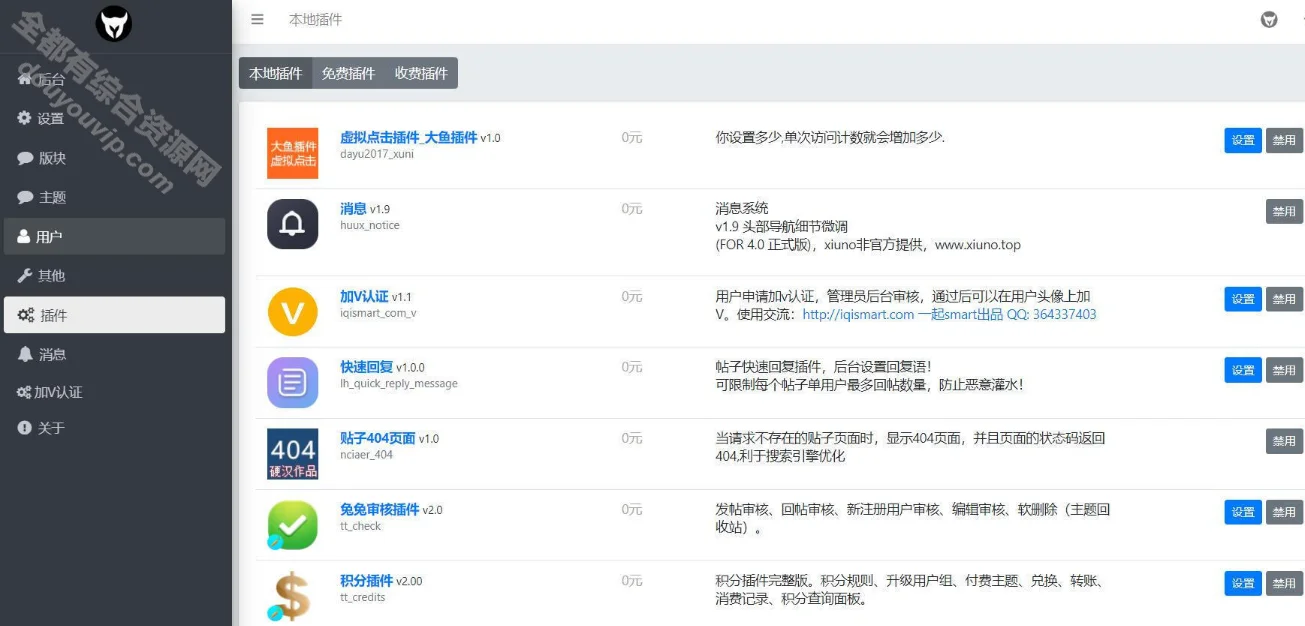Click the 404 page plugin icon
Screen dimensions: 1305x626
(x=291, y=453)
